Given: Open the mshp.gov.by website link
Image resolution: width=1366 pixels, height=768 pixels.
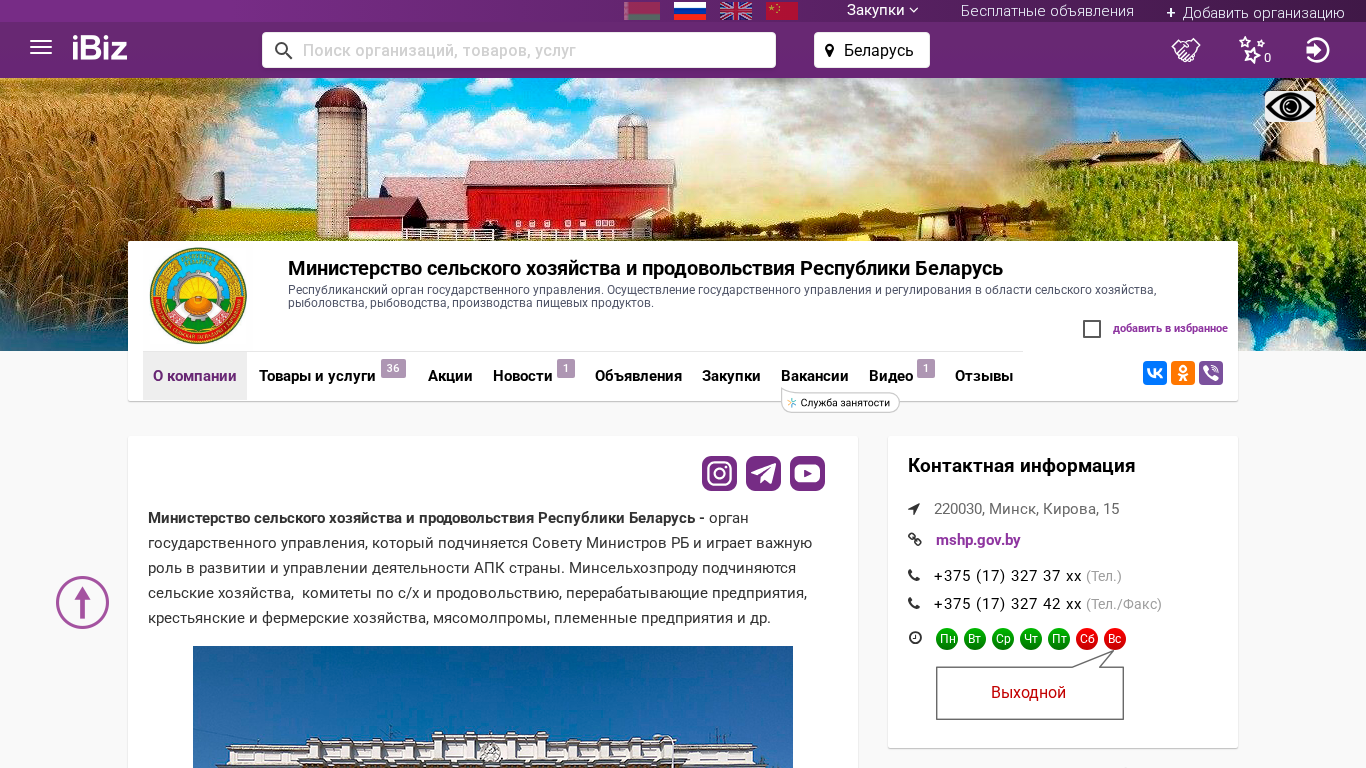Looking at the screenshot, I should [978, 540].
